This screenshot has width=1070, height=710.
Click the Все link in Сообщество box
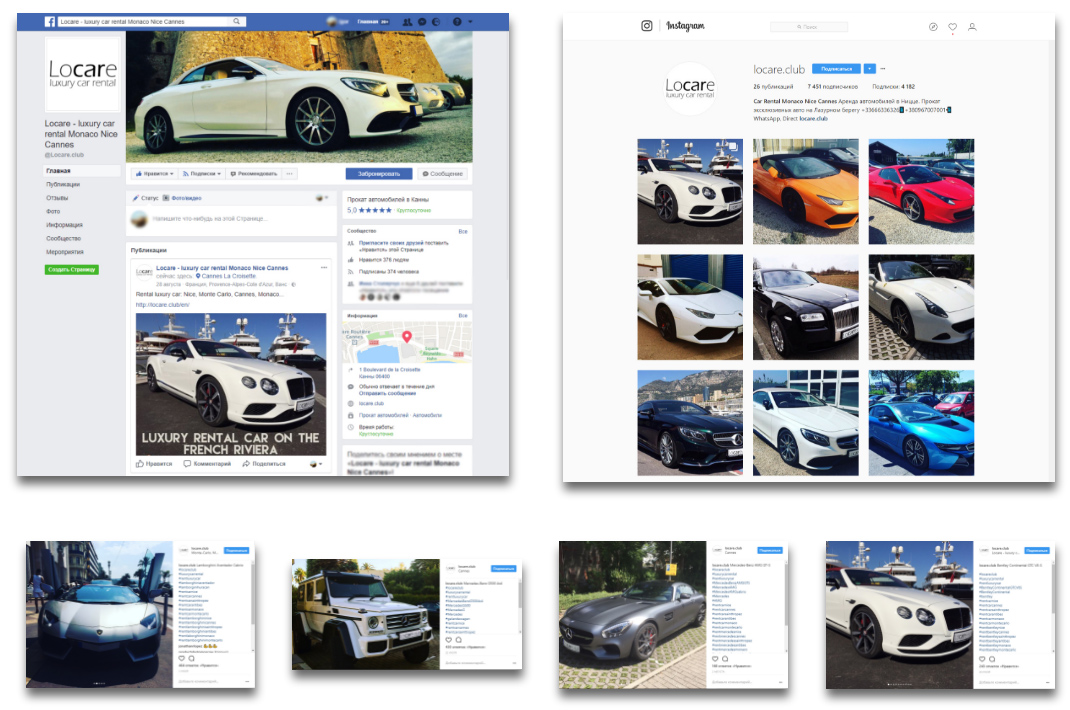[463, 231]
